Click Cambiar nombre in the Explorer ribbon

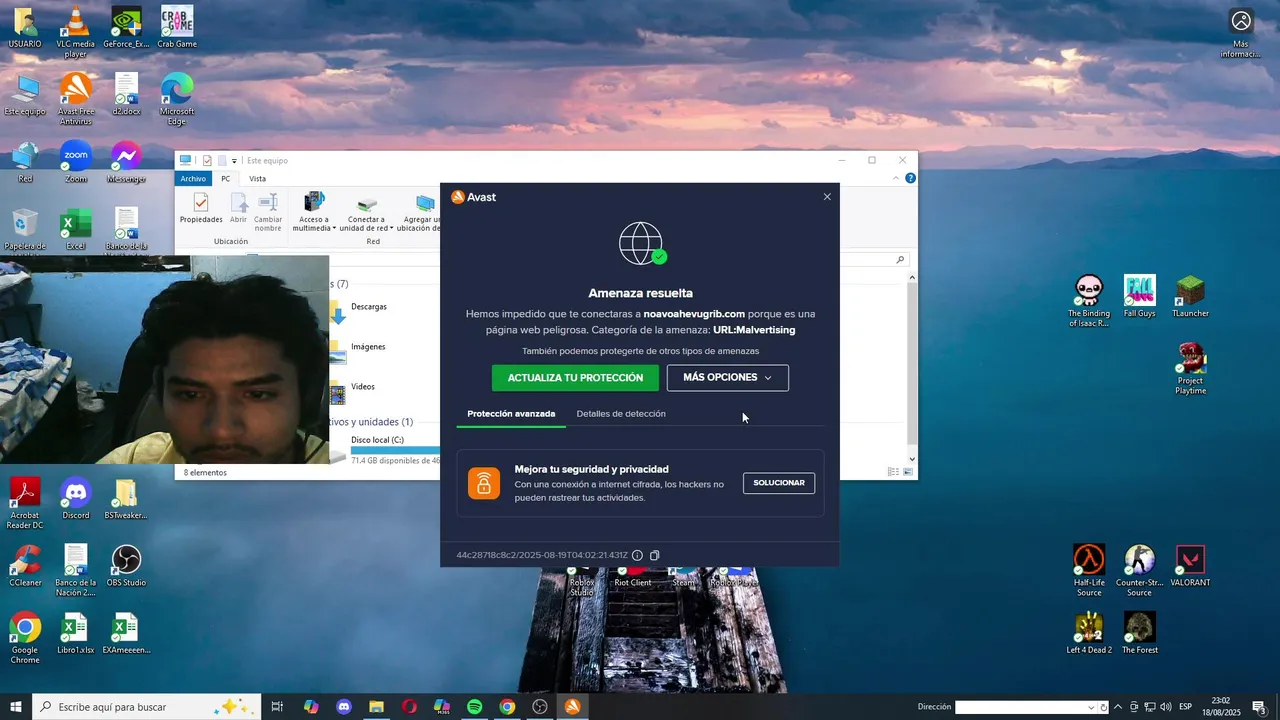(x=268, y=212)
